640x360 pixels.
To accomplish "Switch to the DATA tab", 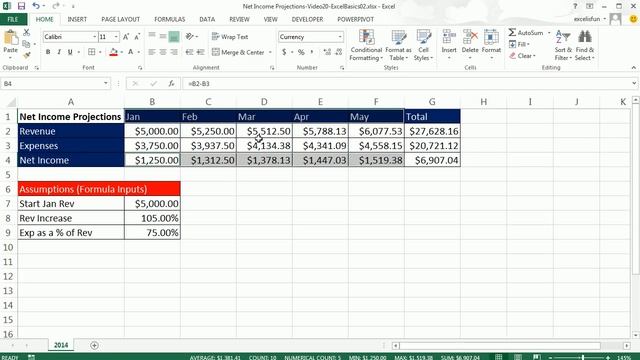I will coord(207,19).
